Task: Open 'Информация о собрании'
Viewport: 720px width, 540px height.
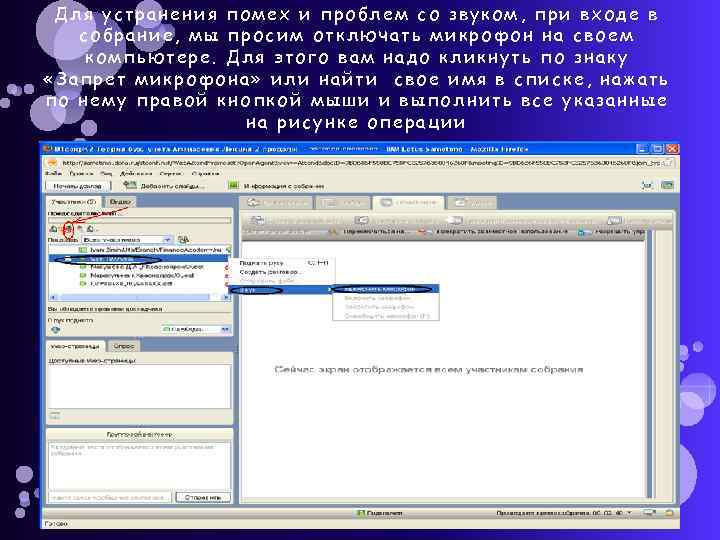Action: click(277, 186)
